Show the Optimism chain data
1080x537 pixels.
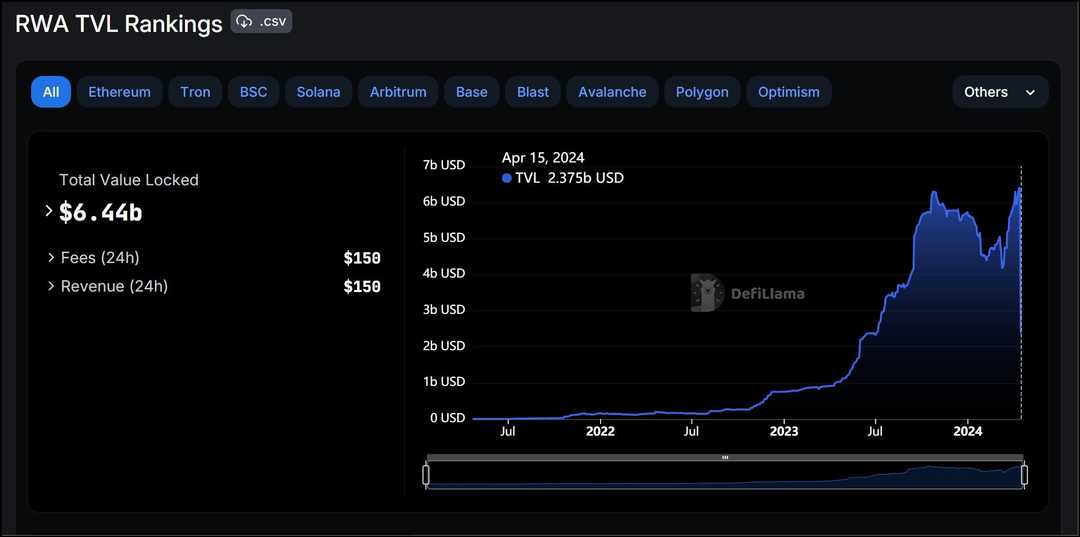click(788, 92)
